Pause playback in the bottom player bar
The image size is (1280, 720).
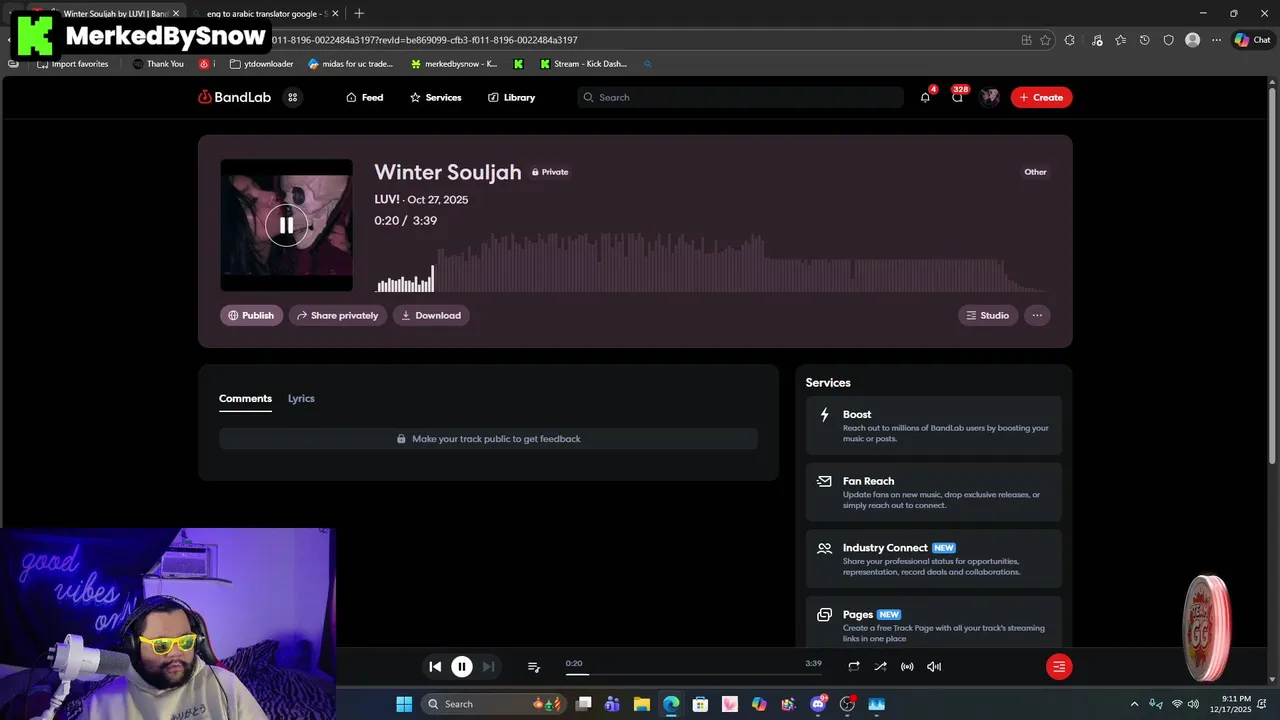pyautogui.click(x=461, y=666)
